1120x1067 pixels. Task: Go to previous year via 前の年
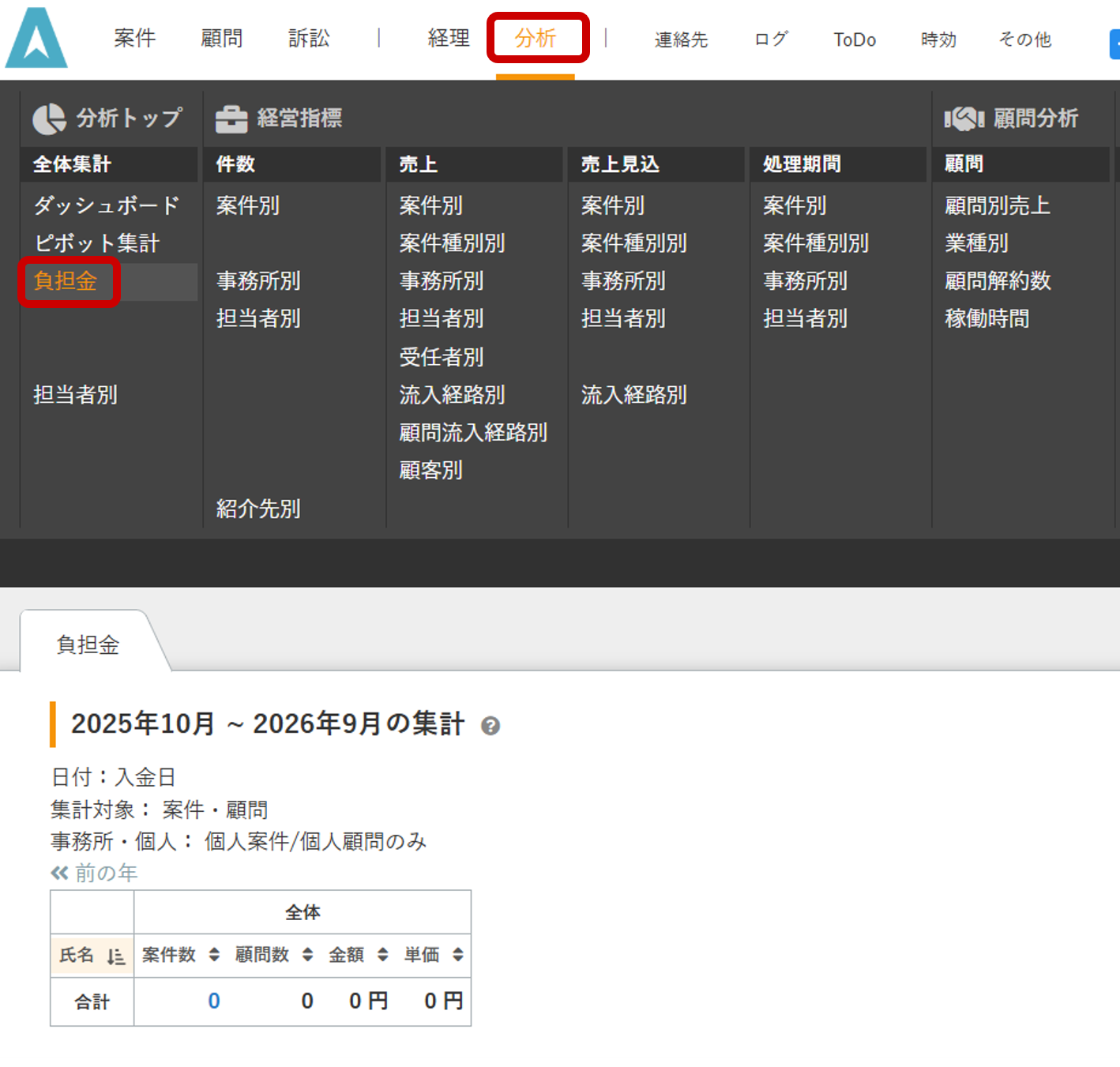point(94,873)
